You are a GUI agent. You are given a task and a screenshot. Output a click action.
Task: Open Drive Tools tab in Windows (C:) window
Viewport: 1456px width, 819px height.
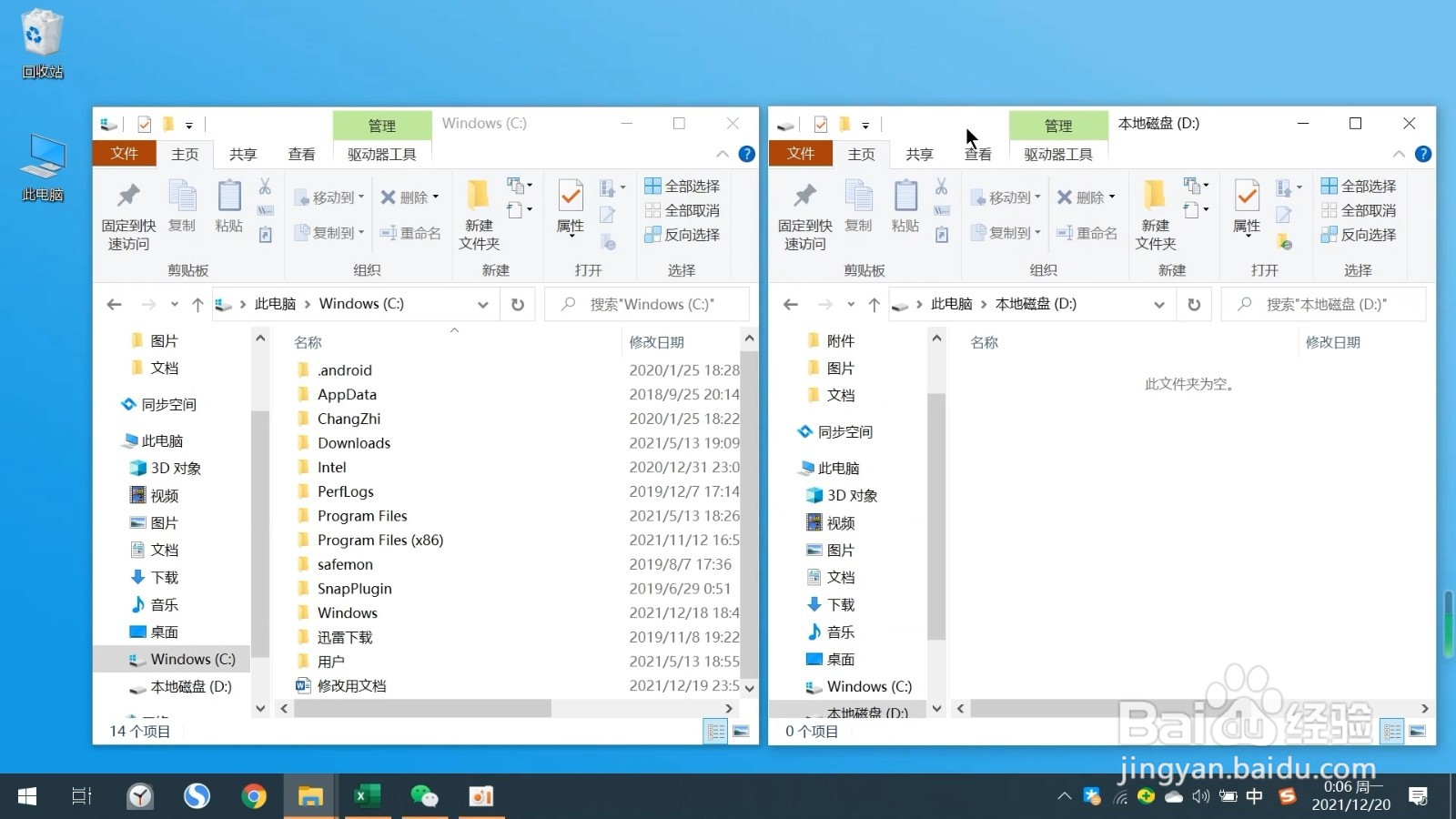coord(382,155)
